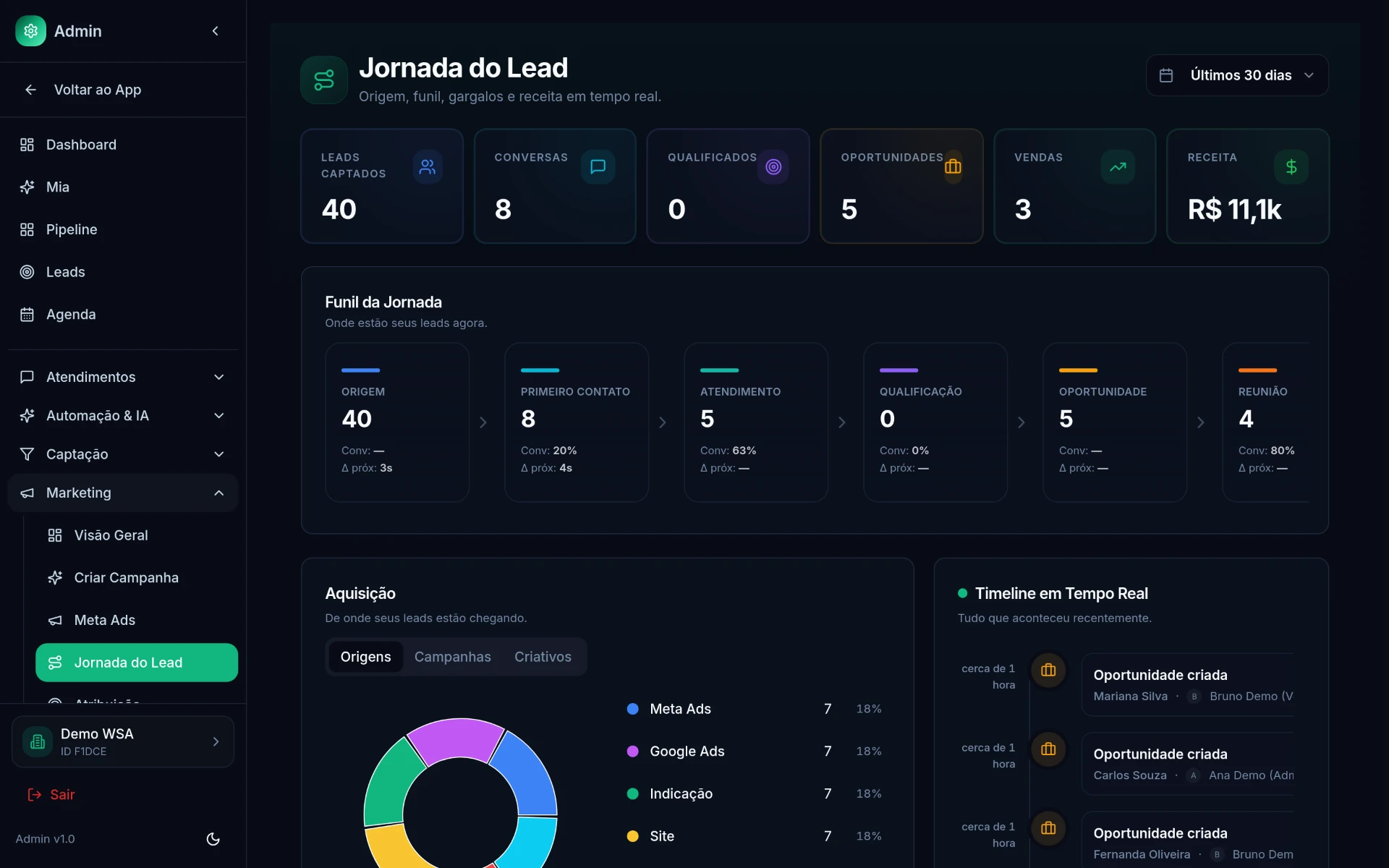Toggle dark mode with the moon icon
Image resolution: width=1389 pixels, height=868 pixels.
(x=213, y=839)
